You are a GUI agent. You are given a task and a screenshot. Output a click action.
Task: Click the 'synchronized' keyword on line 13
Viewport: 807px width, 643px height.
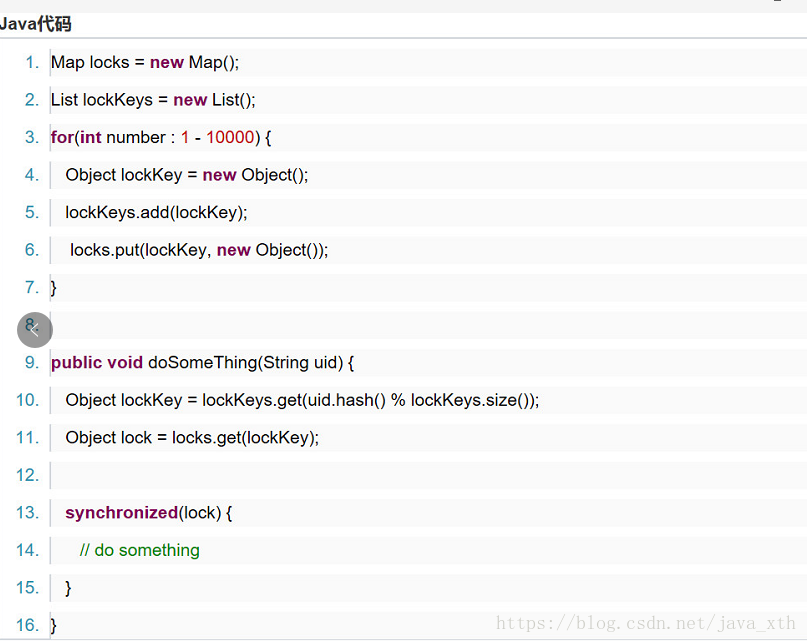121,512
